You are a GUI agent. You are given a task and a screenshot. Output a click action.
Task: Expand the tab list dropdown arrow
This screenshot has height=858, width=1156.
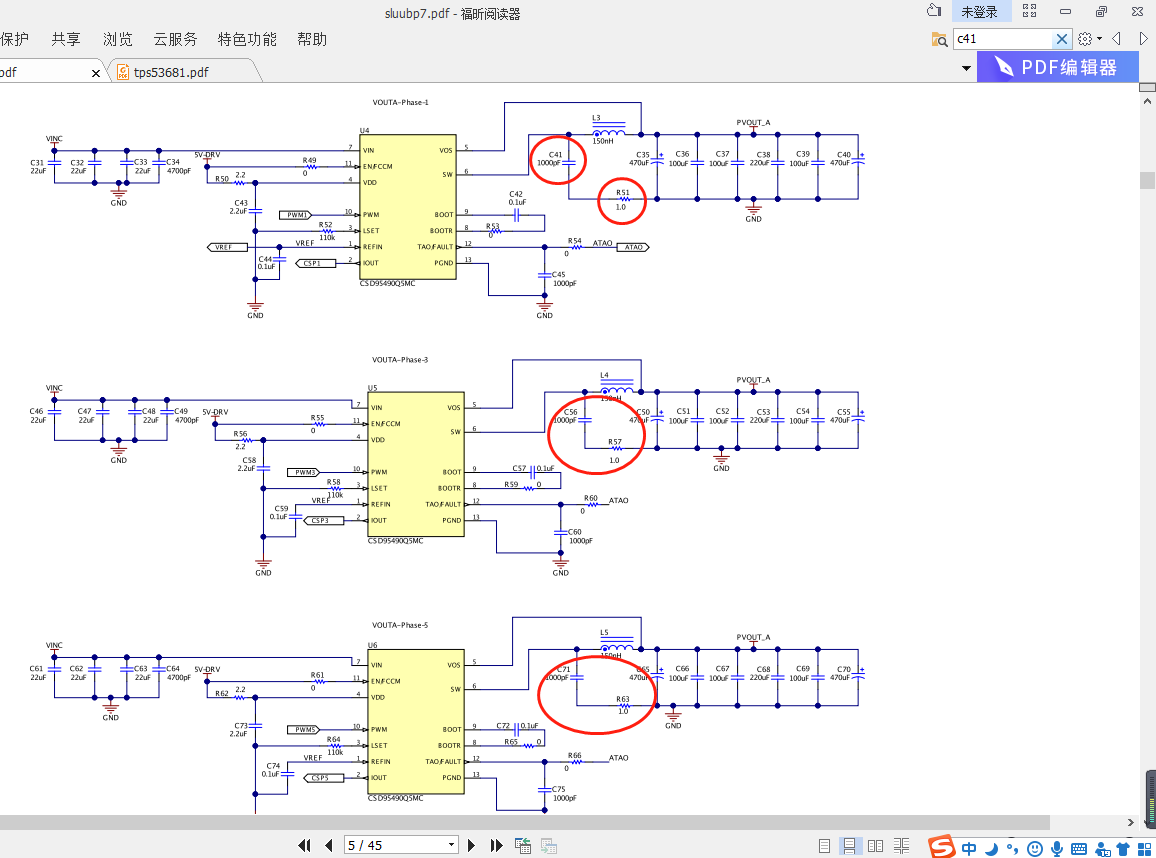966,69
